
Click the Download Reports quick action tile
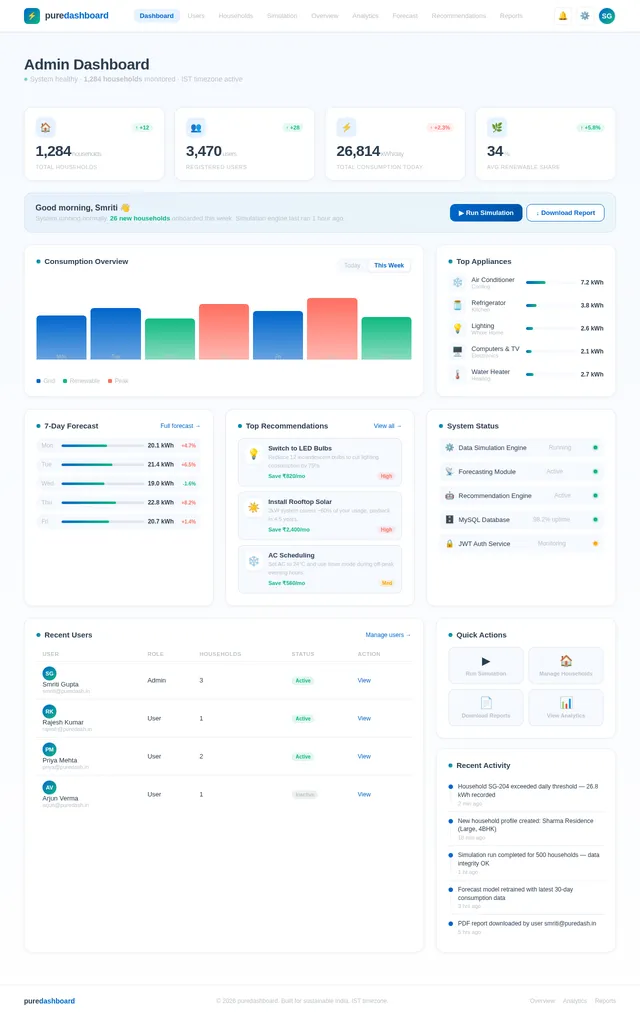(486, 707)
